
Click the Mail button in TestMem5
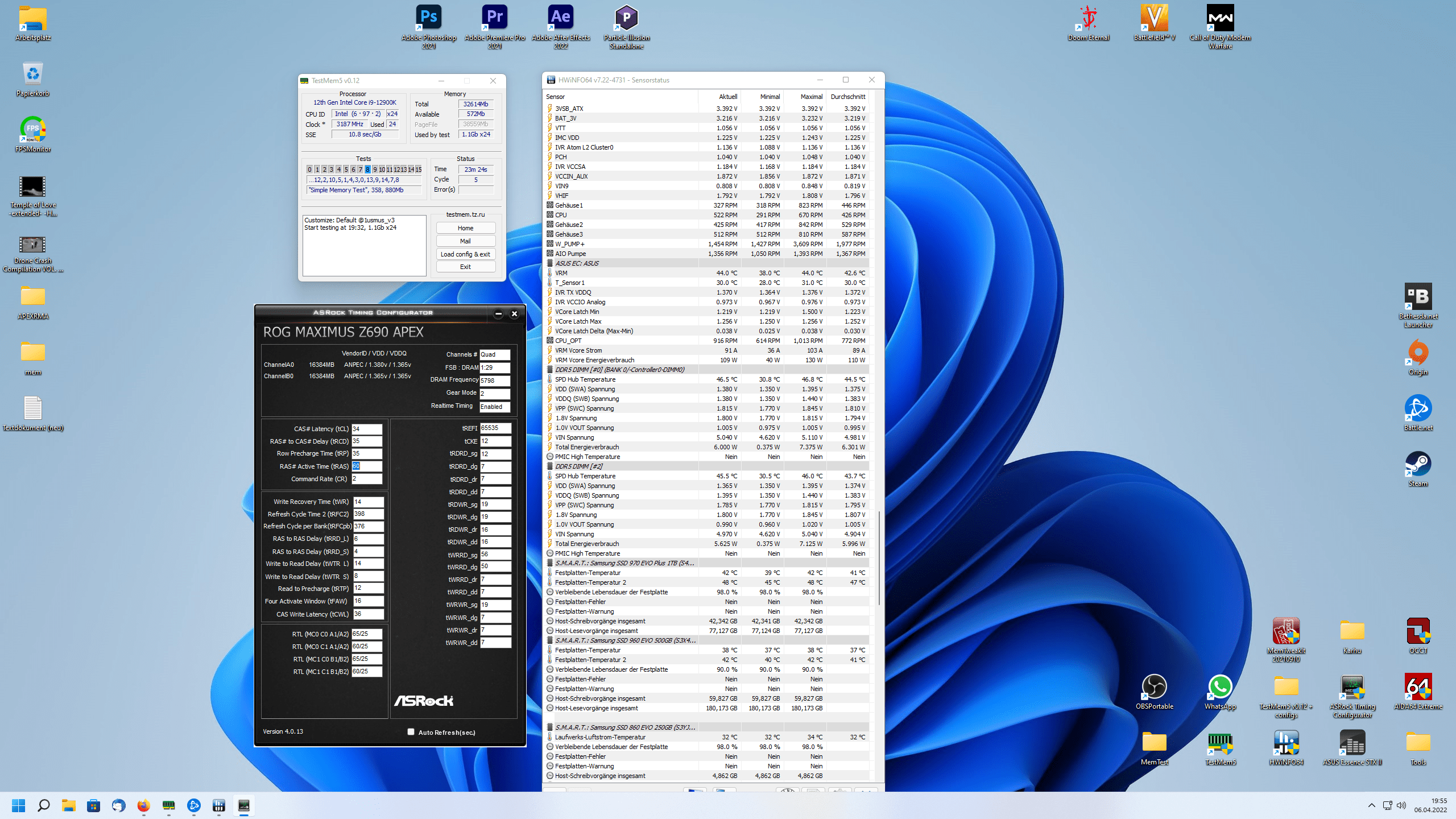465,241
